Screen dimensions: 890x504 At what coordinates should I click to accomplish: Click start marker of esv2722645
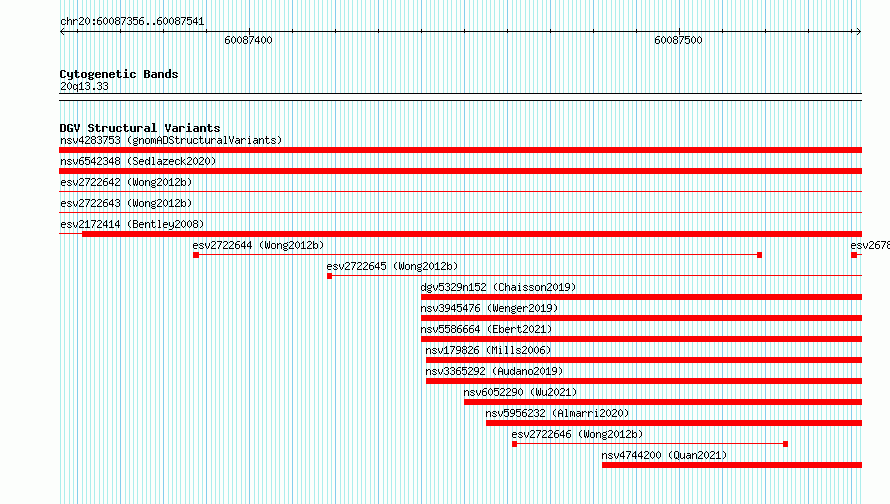(x=329, y=276)
